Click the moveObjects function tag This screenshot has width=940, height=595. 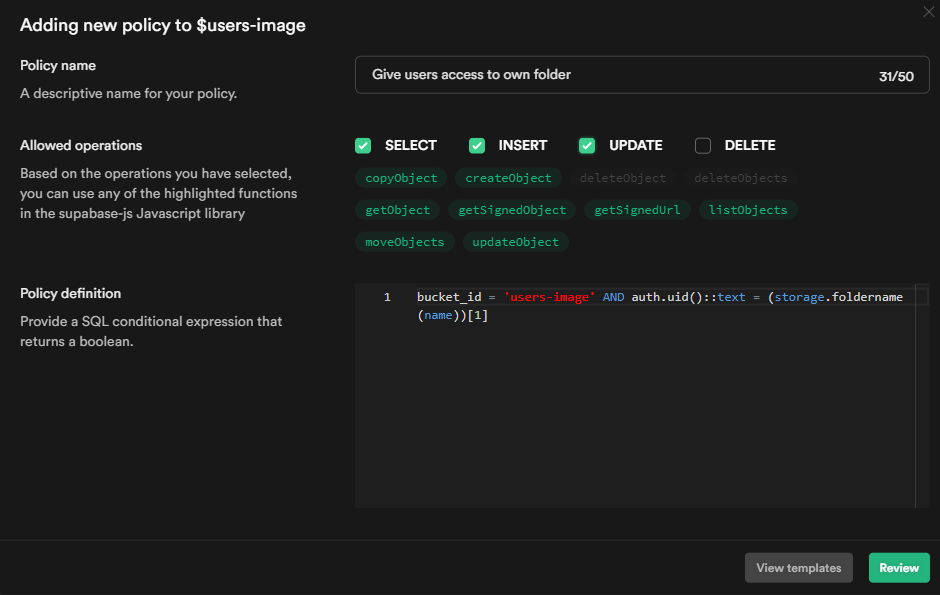[x=404, y=242]
